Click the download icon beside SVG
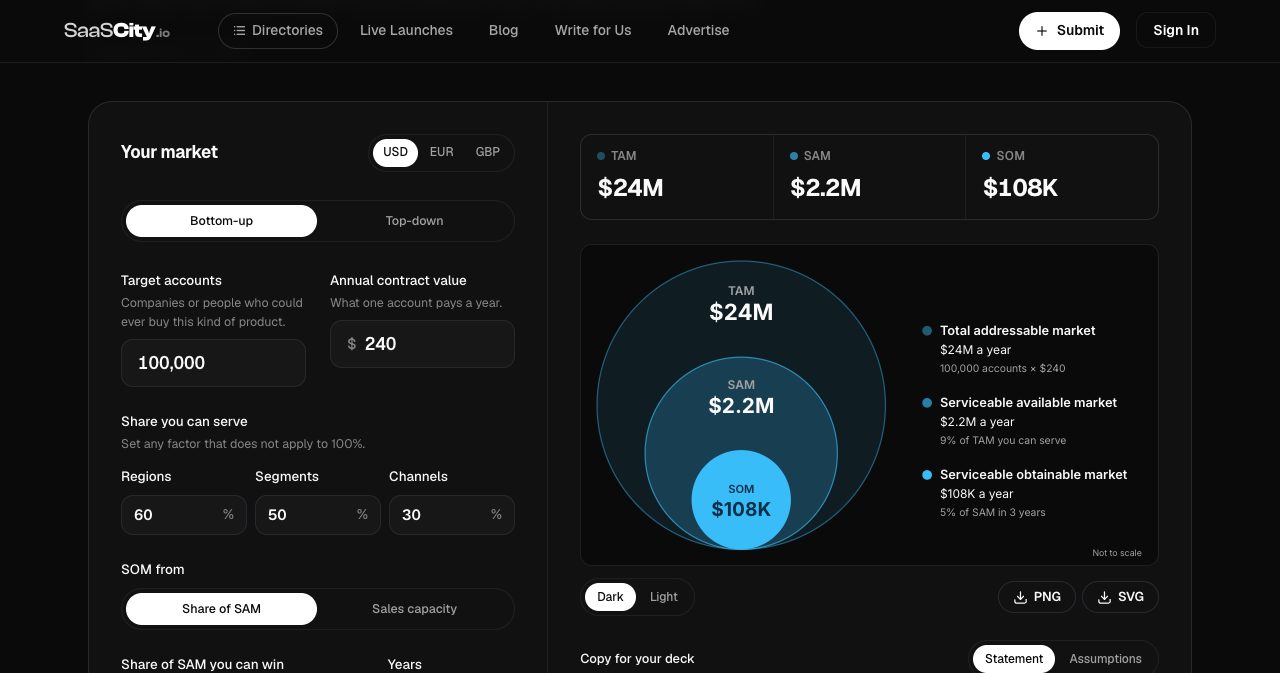Viewport: 1280px width, 673px height. [x=1104, y=597]
